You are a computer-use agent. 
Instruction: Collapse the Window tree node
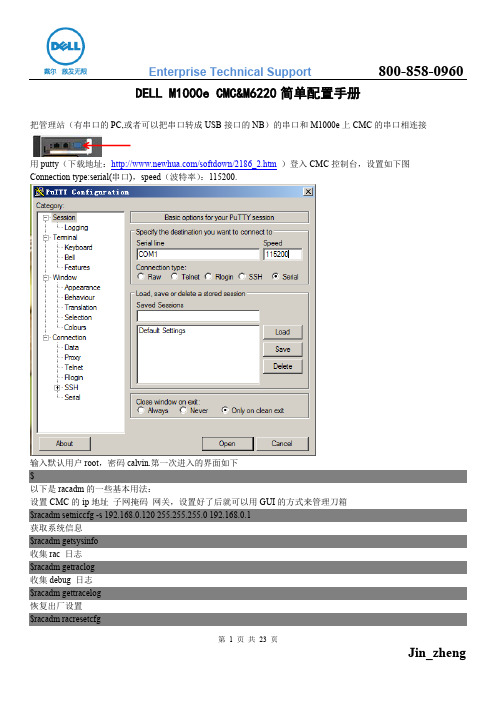coord(46,278)
